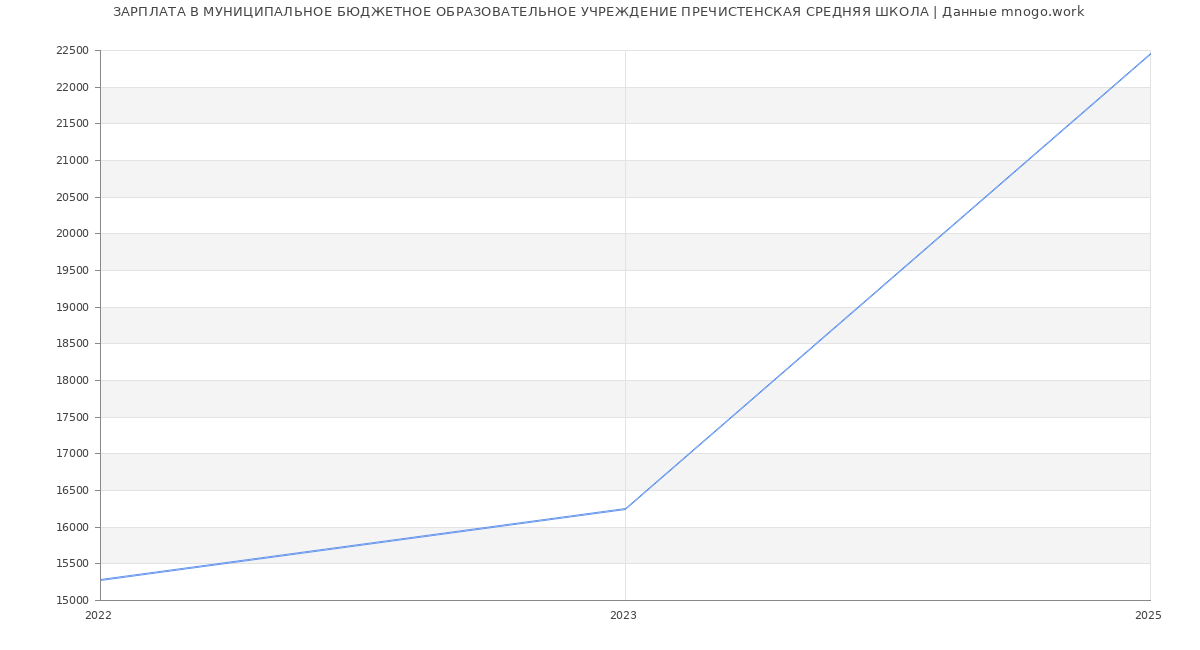
Task: Click the 19000 y-axis label
Action: 72,308
